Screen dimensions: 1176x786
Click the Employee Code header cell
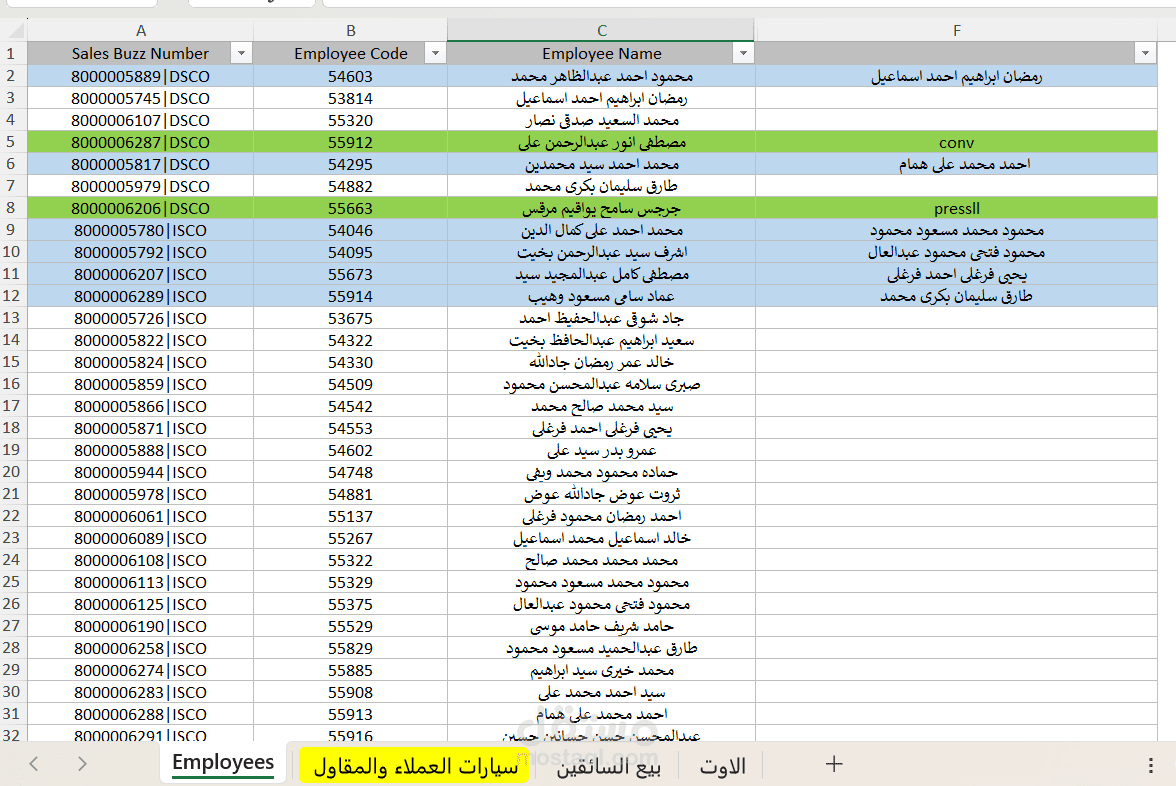350,53
